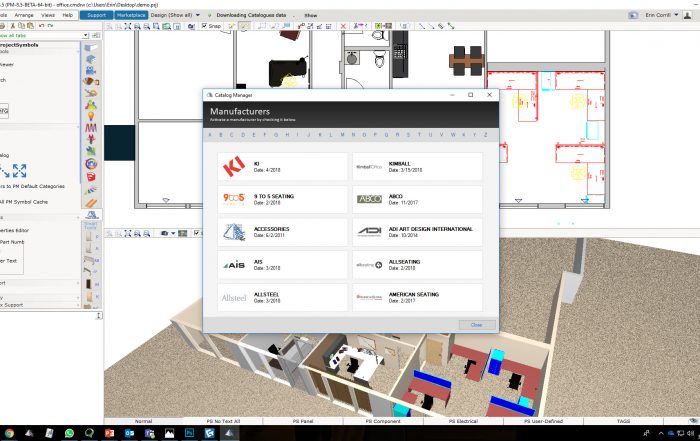Select the video camera tool in sidebar

91,71
